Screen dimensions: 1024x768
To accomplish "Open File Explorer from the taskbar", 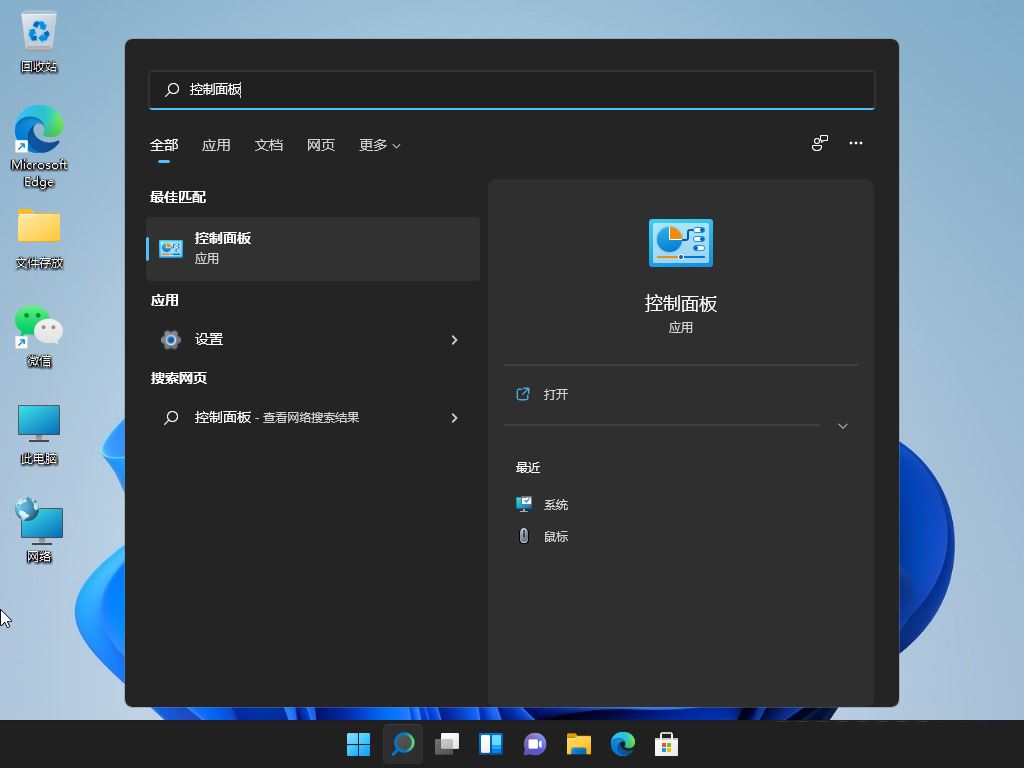I will tap(578, 744).
